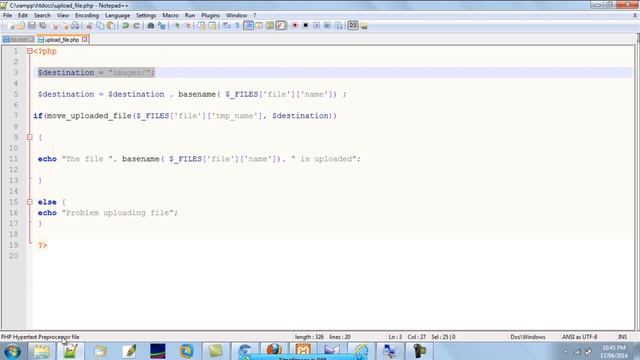Open the Encoding menu
This screenshot has height=360, width=640.
point(87,15)
